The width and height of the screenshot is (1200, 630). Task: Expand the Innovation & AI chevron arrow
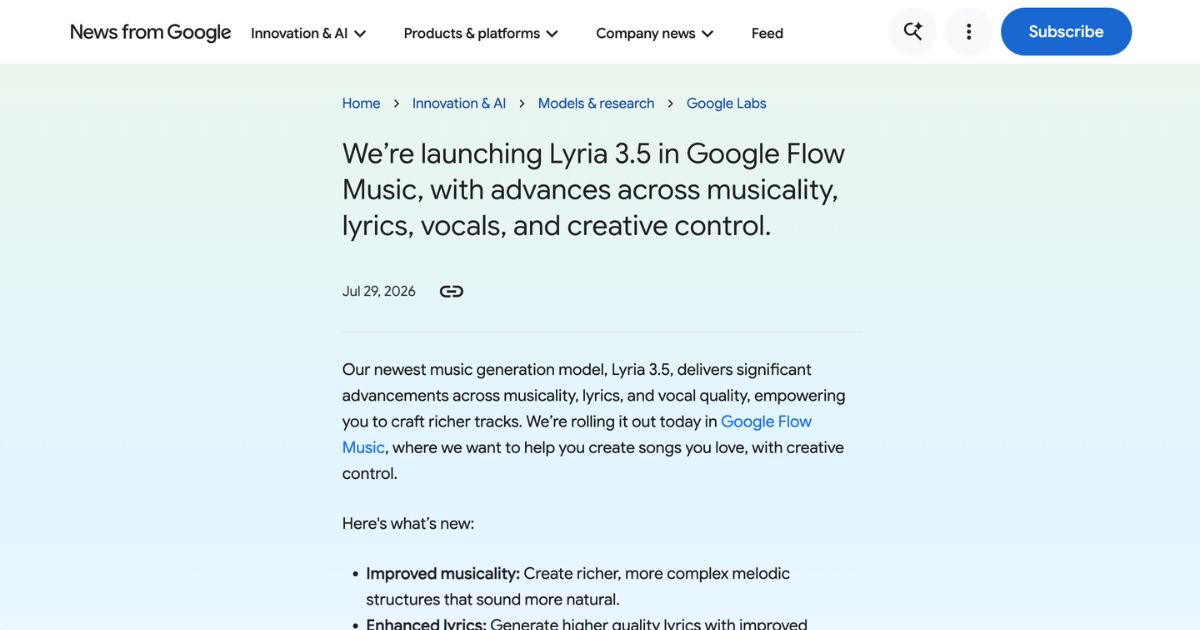(360, 34)
